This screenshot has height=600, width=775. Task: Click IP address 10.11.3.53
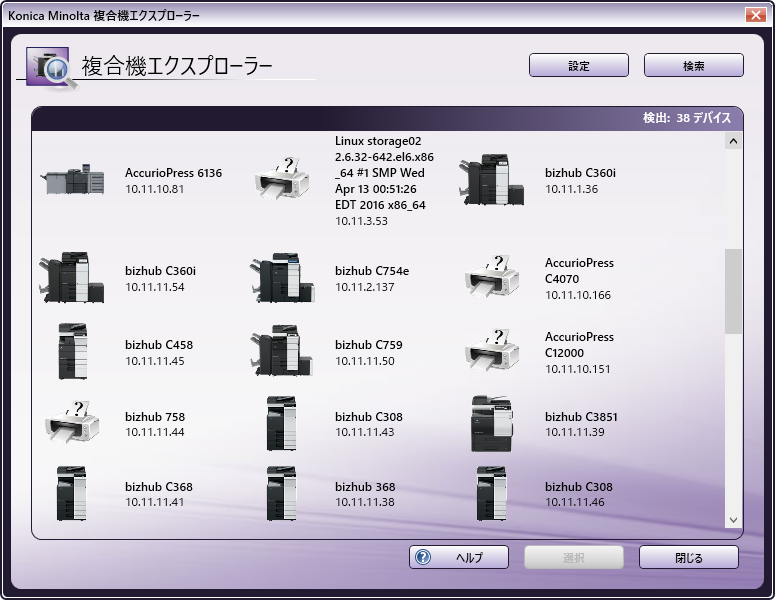[x=361, y=221]
